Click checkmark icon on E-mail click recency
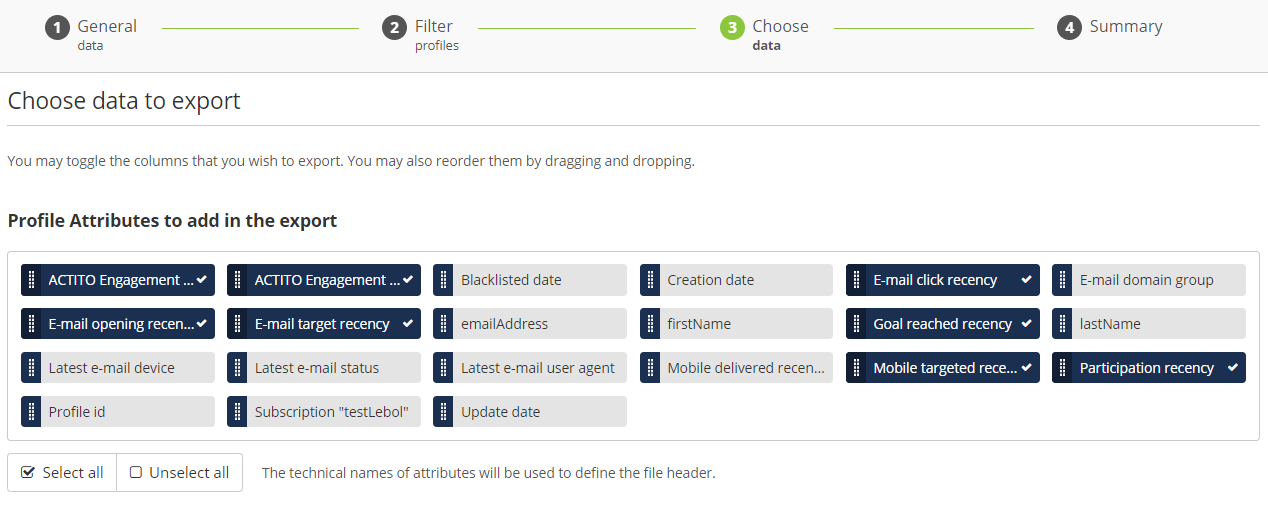This screenshot has width=1268, height=507. tap(1026, 280)
